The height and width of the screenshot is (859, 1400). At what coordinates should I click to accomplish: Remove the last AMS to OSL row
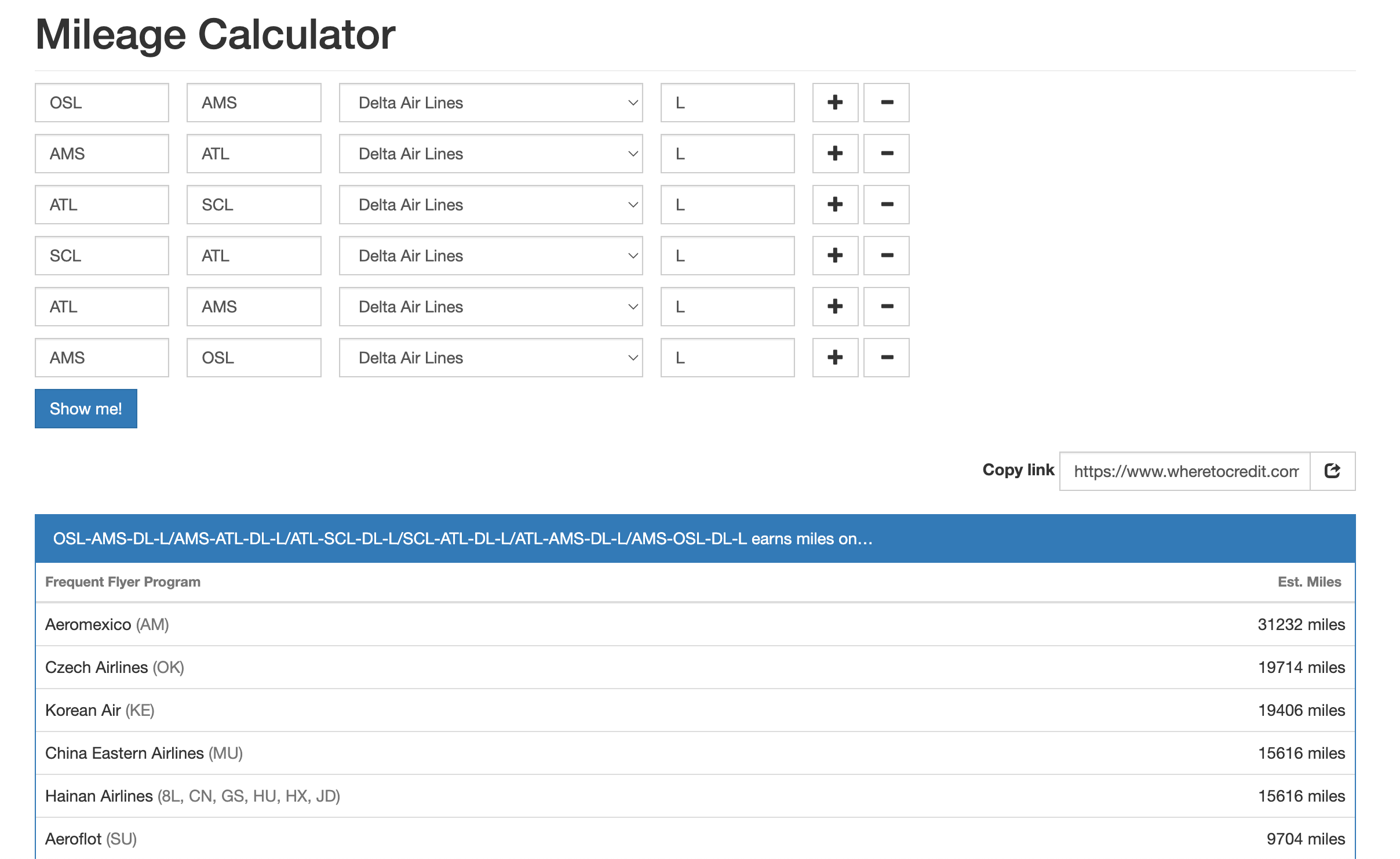click(886, 358)
